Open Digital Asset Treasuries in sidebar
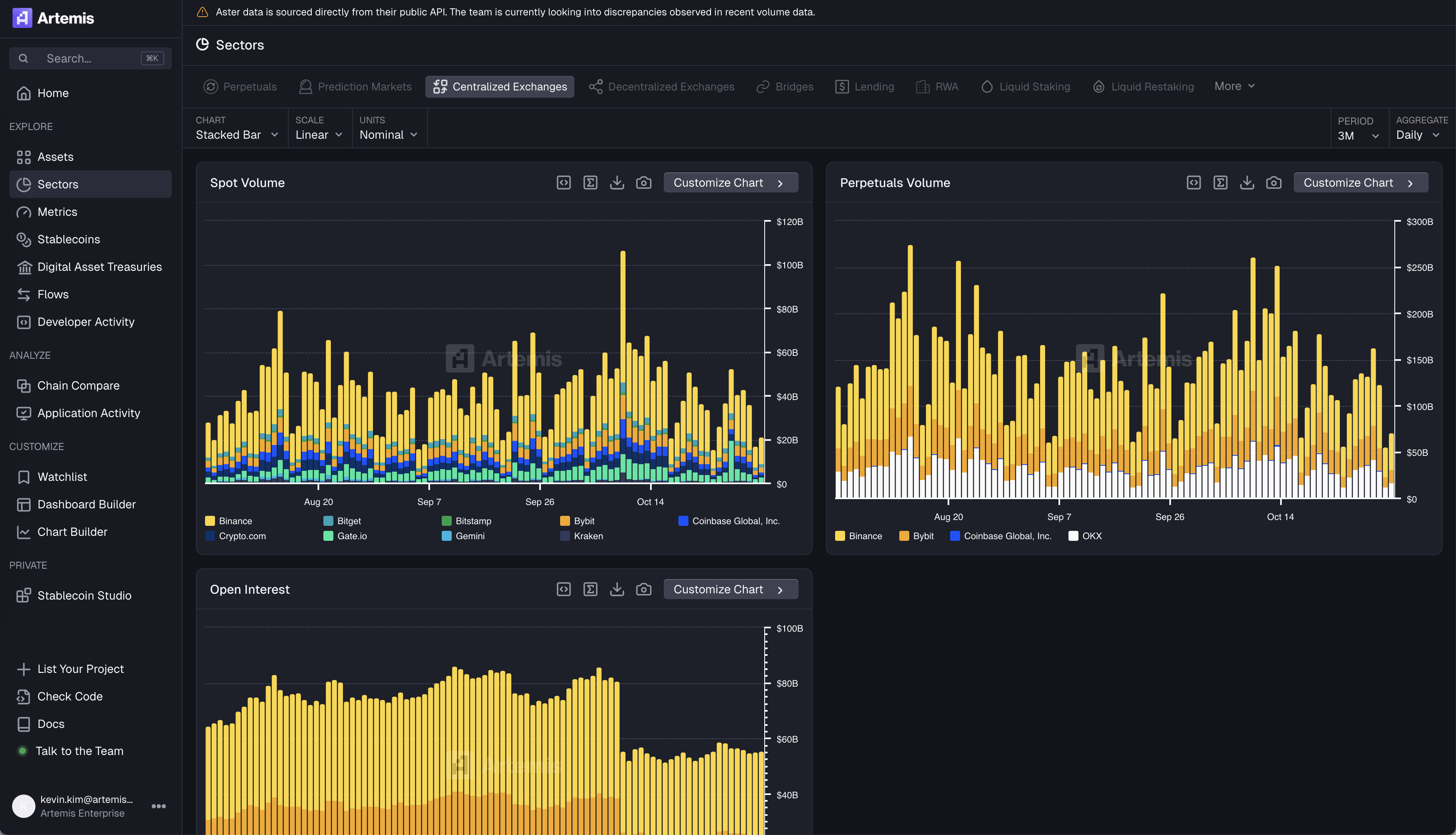Viewport: 1456px width, 835px height. 99,267
